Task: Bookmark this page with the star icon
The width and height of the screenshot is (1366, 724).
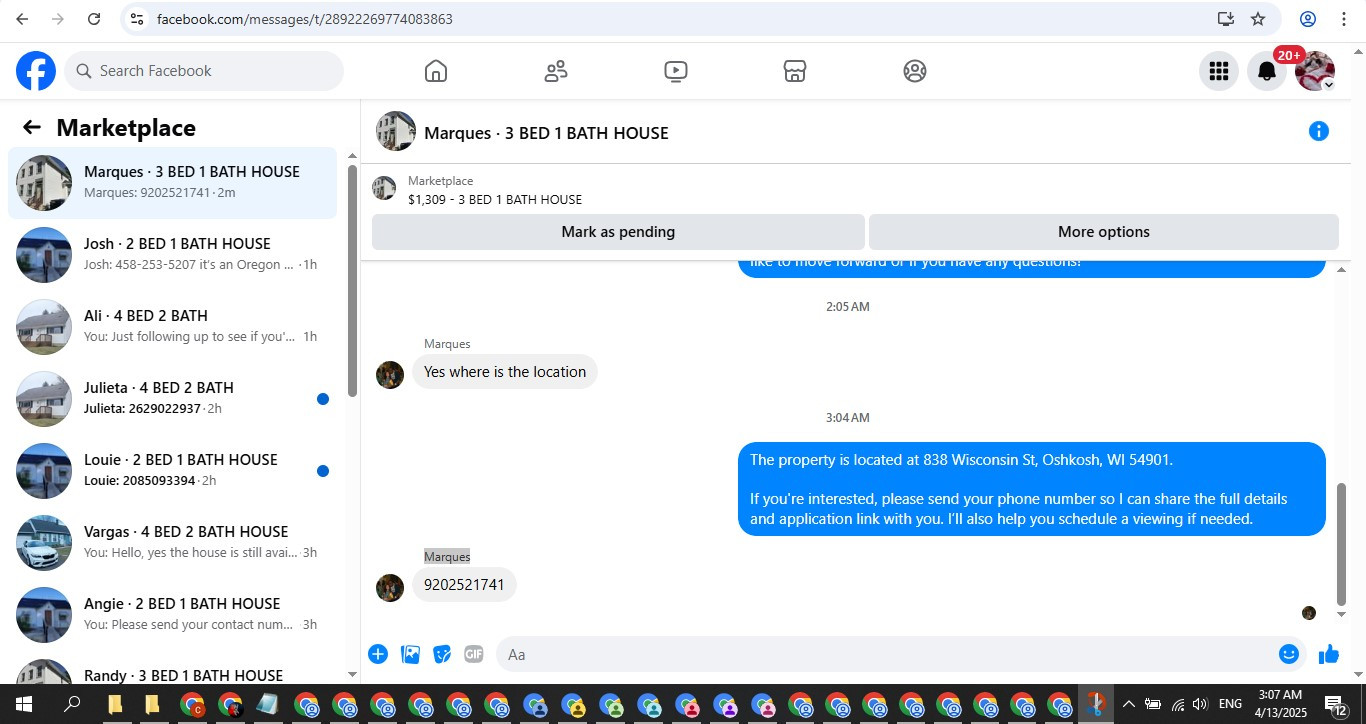Action: point(1258,19)
